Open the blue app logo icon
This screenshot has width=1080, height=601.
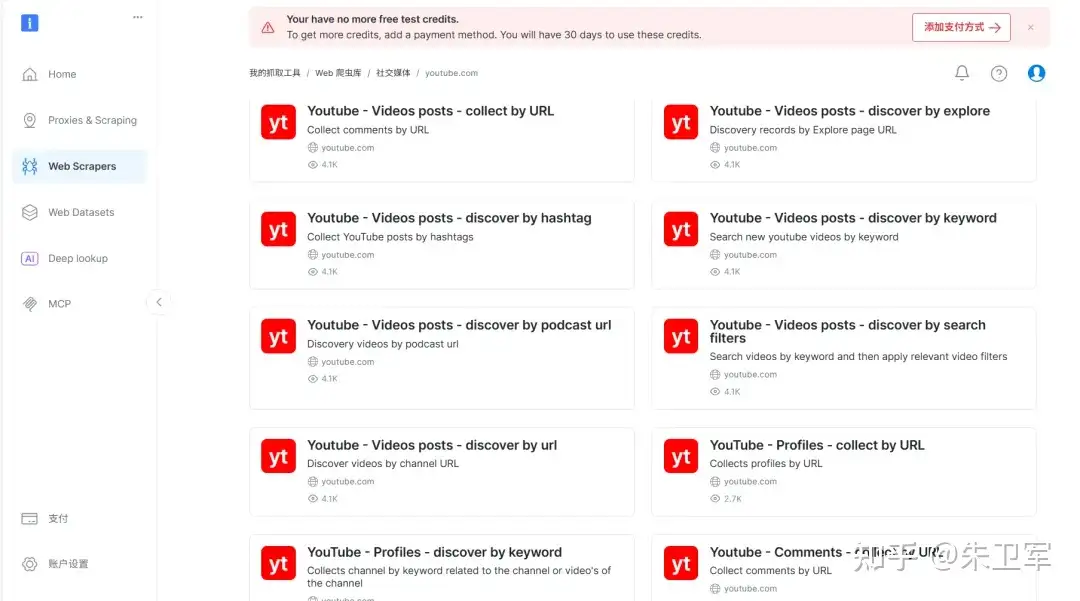coord(30,23)
